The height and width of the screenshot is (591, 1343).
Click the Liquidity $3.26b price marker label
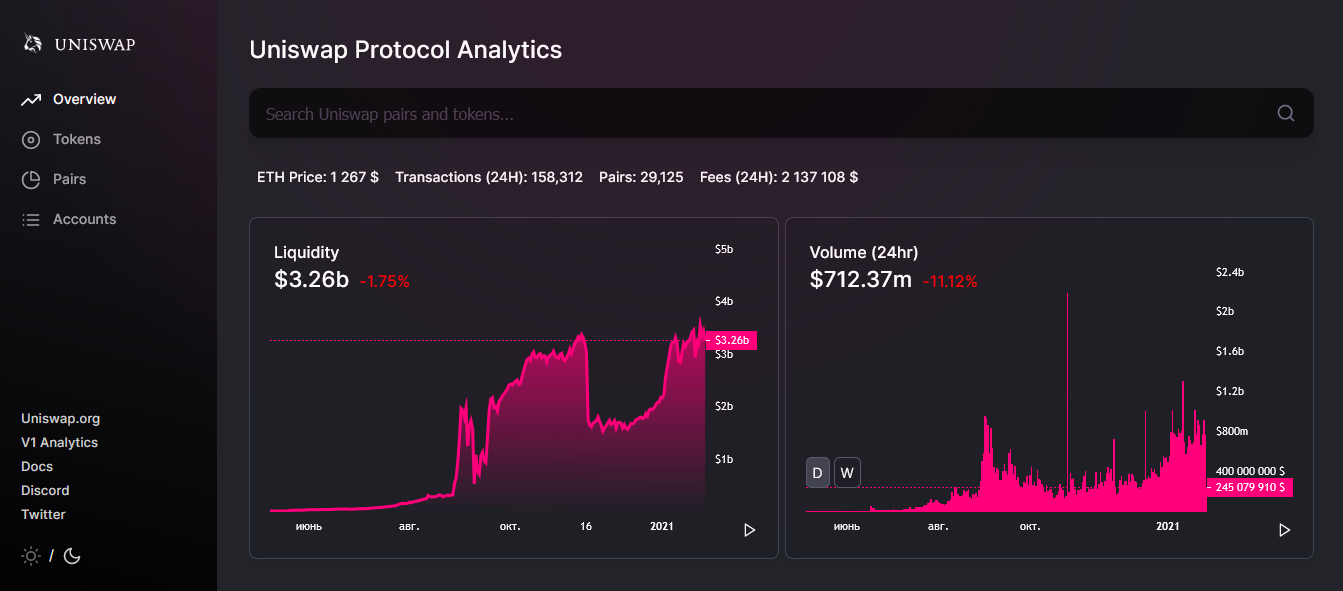731,340
